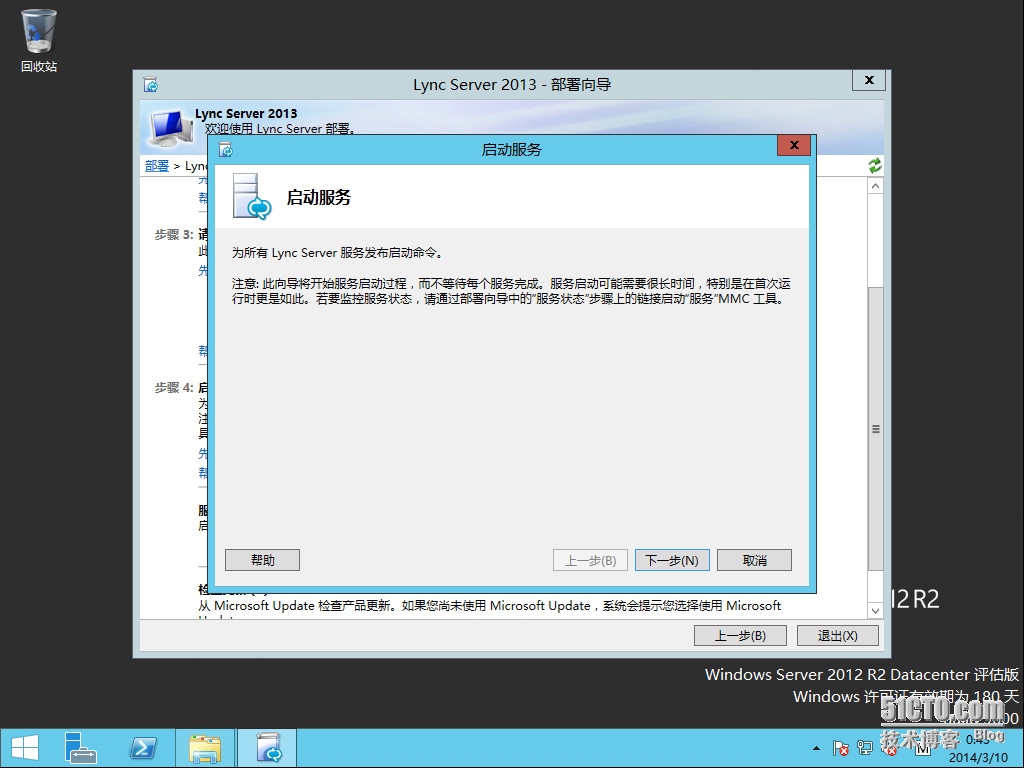Viewport: 1024px width, 768px height.
Task: Click the vertical scrollbar thumb in the wizard
Action: coord(875,429)
